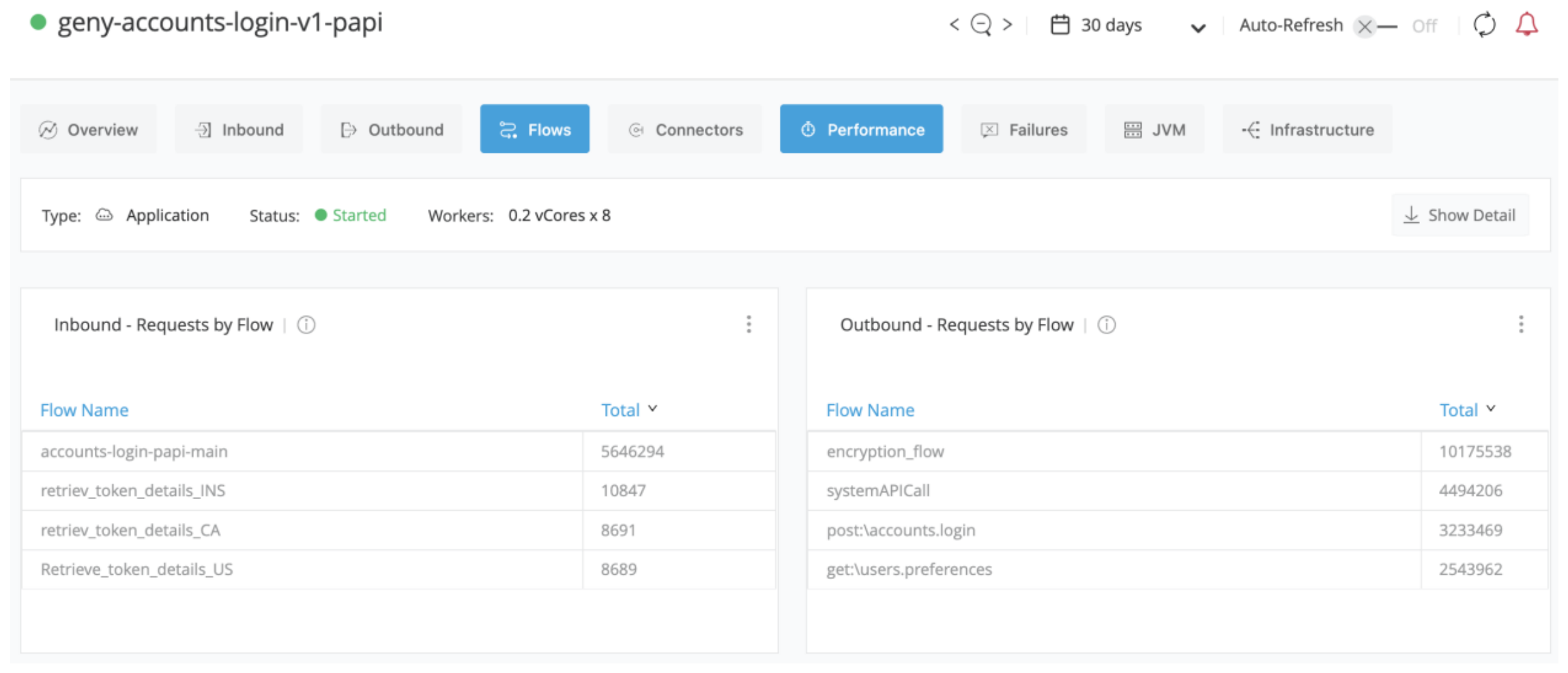Screen dimensions: 1568x673
Task: Click the 8689 total value
Action: [x=618, y=569]
